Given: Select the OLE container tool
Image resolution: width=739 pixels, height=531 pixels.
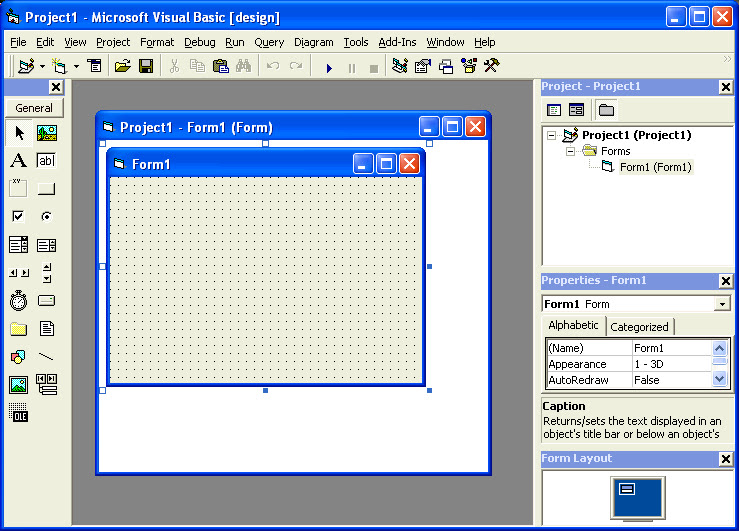Looking at the screenshot, I should [x=19, y=412].
